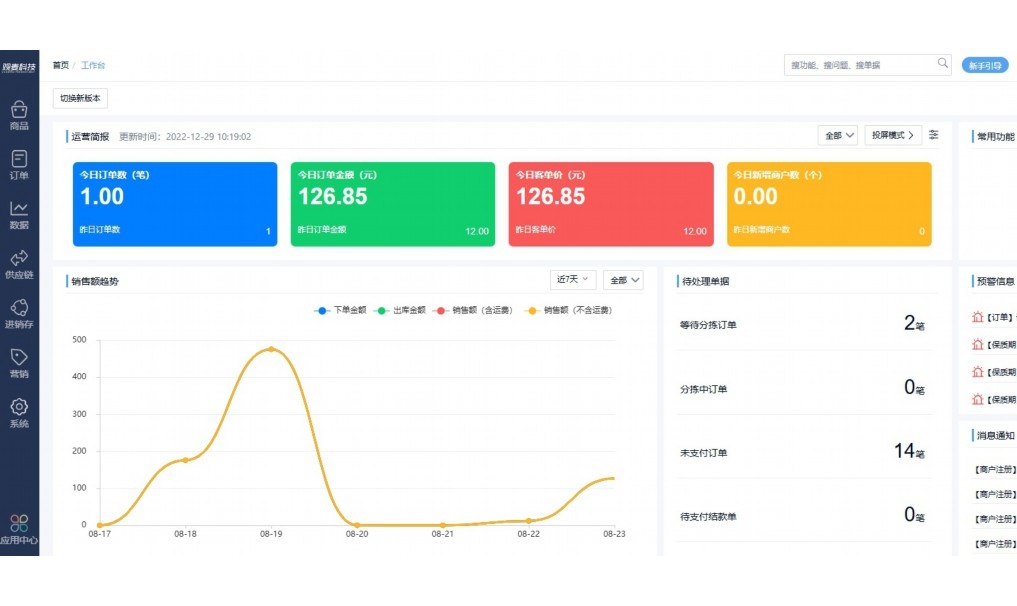This screenshot has width=1017, height=606.
Task: Go to 首页 in the breadcrumb
Action: tap(60, 64)
